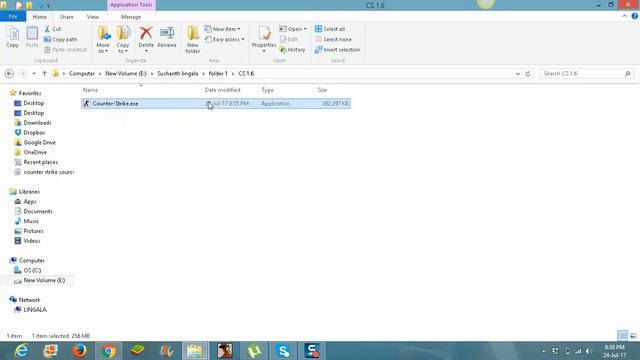Click Sushanth lingala in breadcrumb

178,73
